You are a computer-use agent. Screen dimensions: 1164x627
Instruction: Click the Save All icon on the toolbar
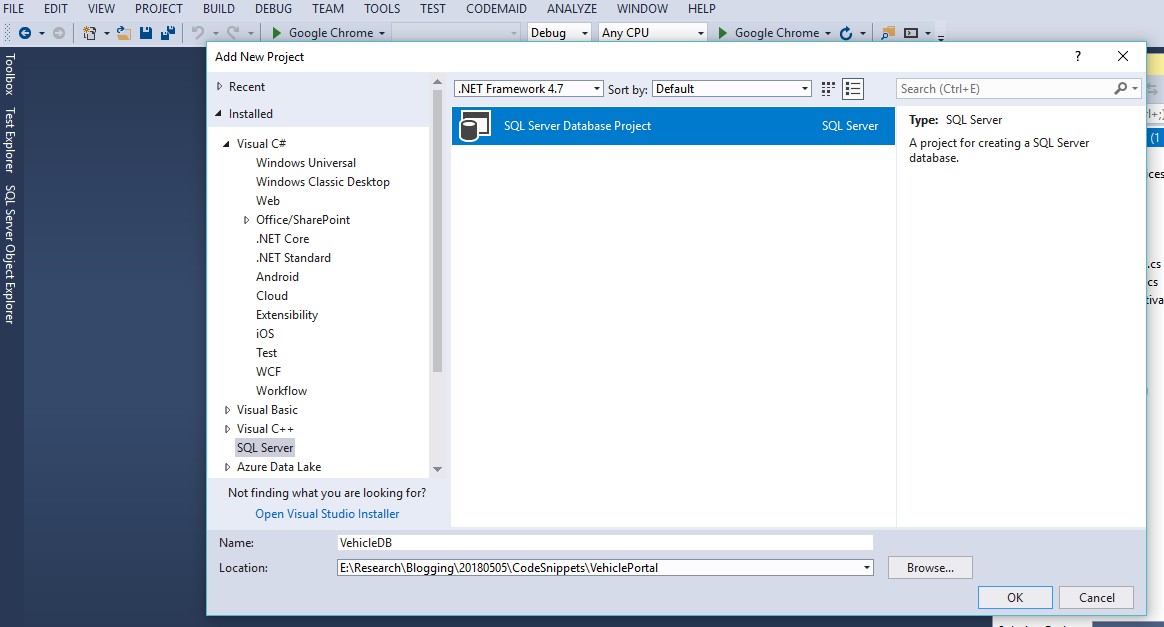pyautogui.click(x=170, y=32)
